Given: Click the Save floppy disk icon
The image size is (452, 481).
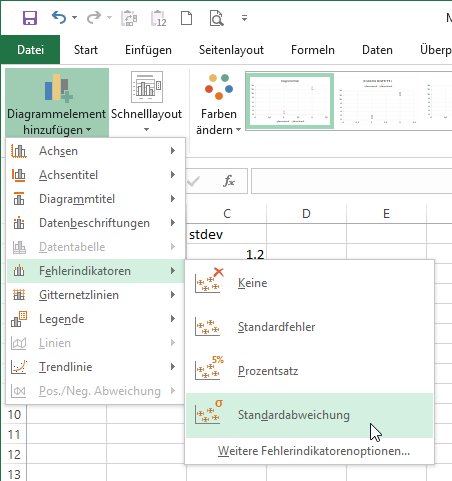Looking at the screenshot, I should pyautogui.click(x=30, y=18).
